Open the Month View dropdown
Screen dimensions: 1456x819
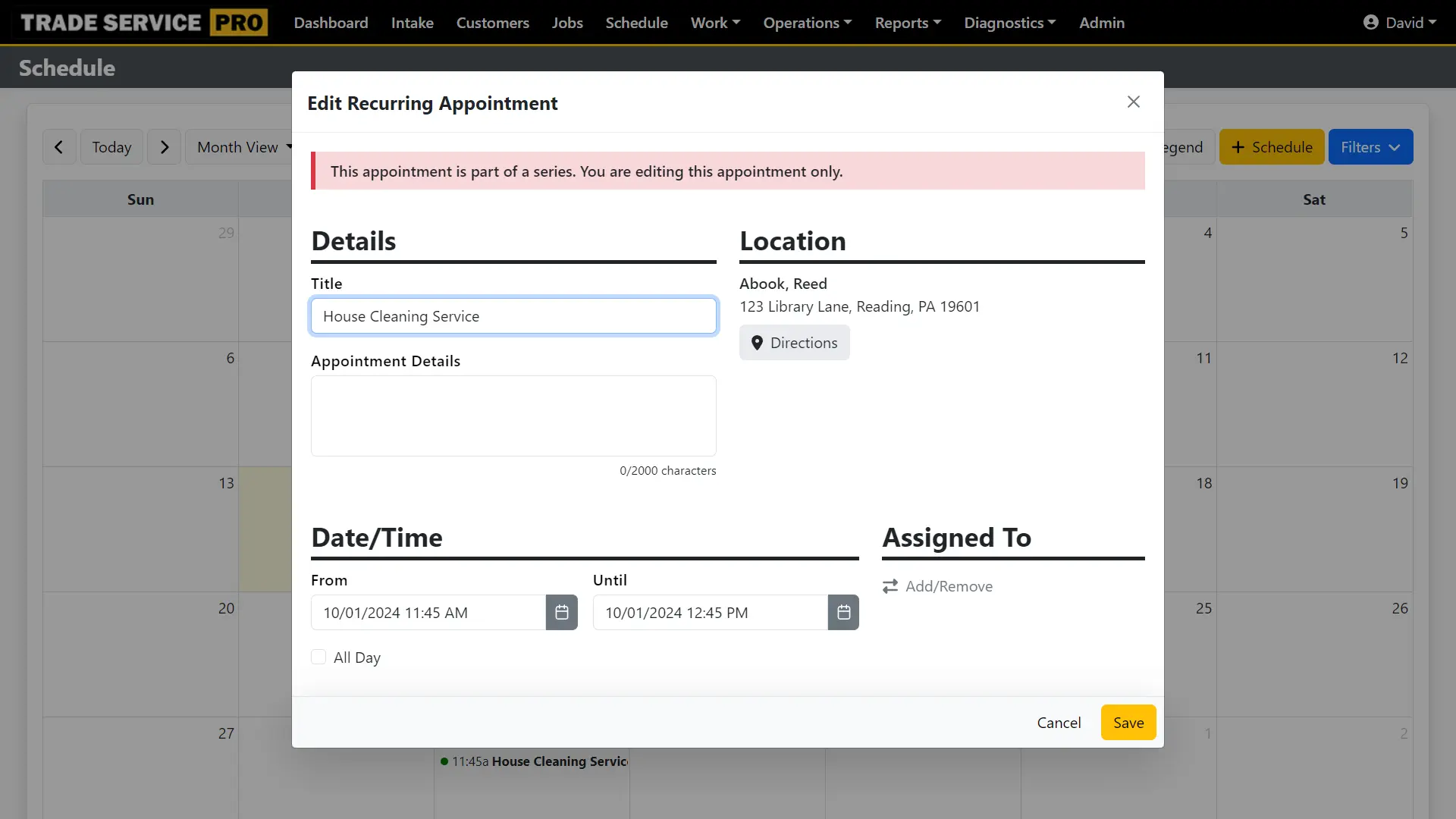(x=243, y=146)
